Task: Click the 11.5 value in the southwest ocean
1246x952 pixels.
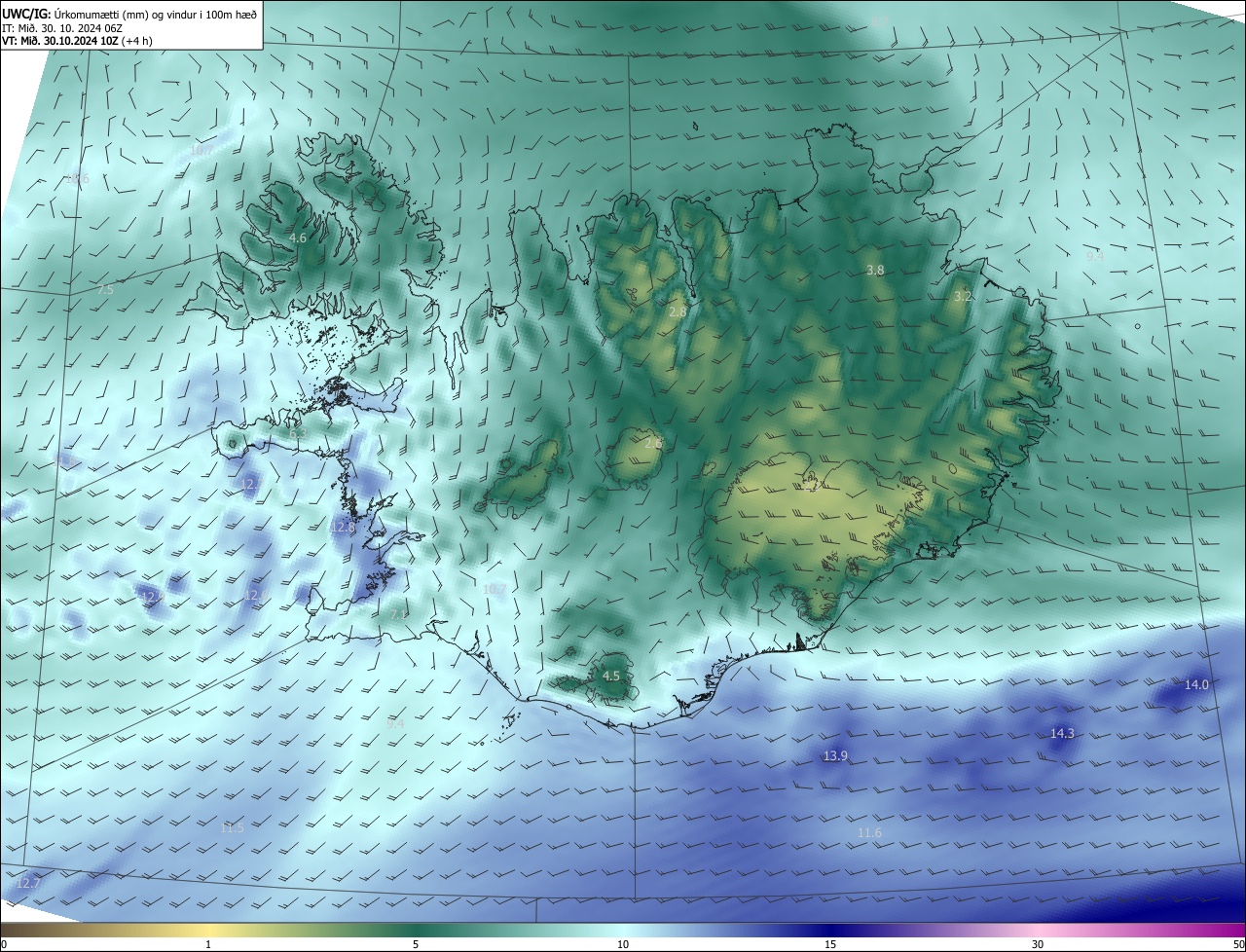Action: 232,827
